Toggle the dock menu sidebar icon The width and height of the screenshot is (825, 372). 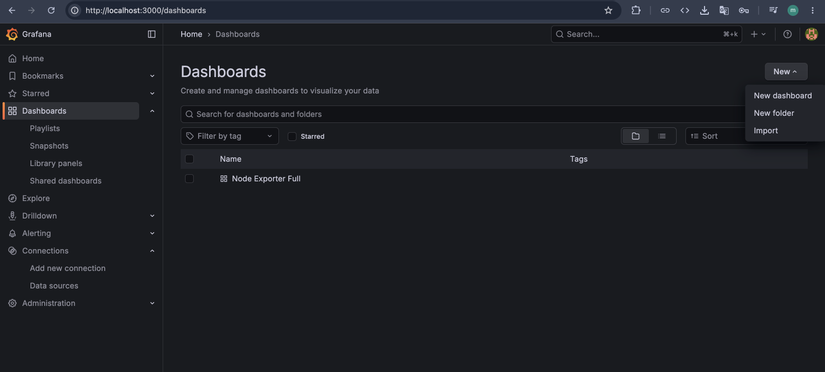click(152, 34)
